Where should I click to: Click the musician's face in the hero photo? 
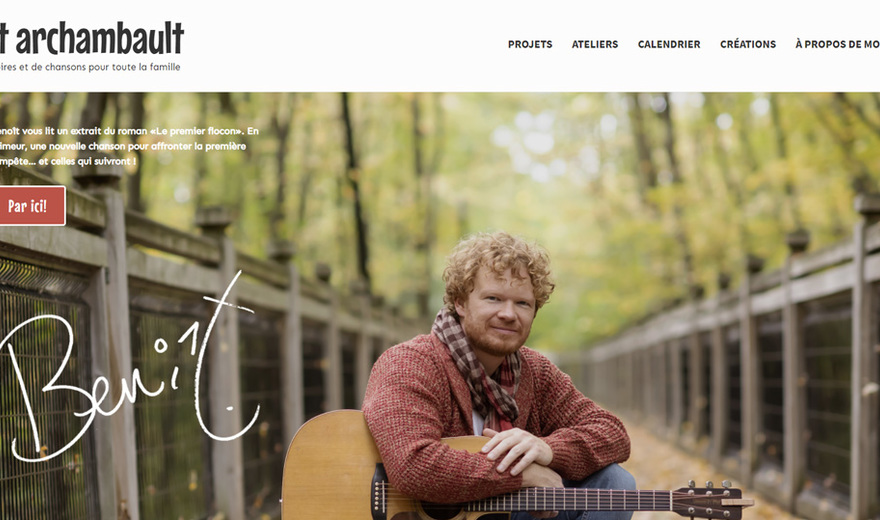point(495,314)
